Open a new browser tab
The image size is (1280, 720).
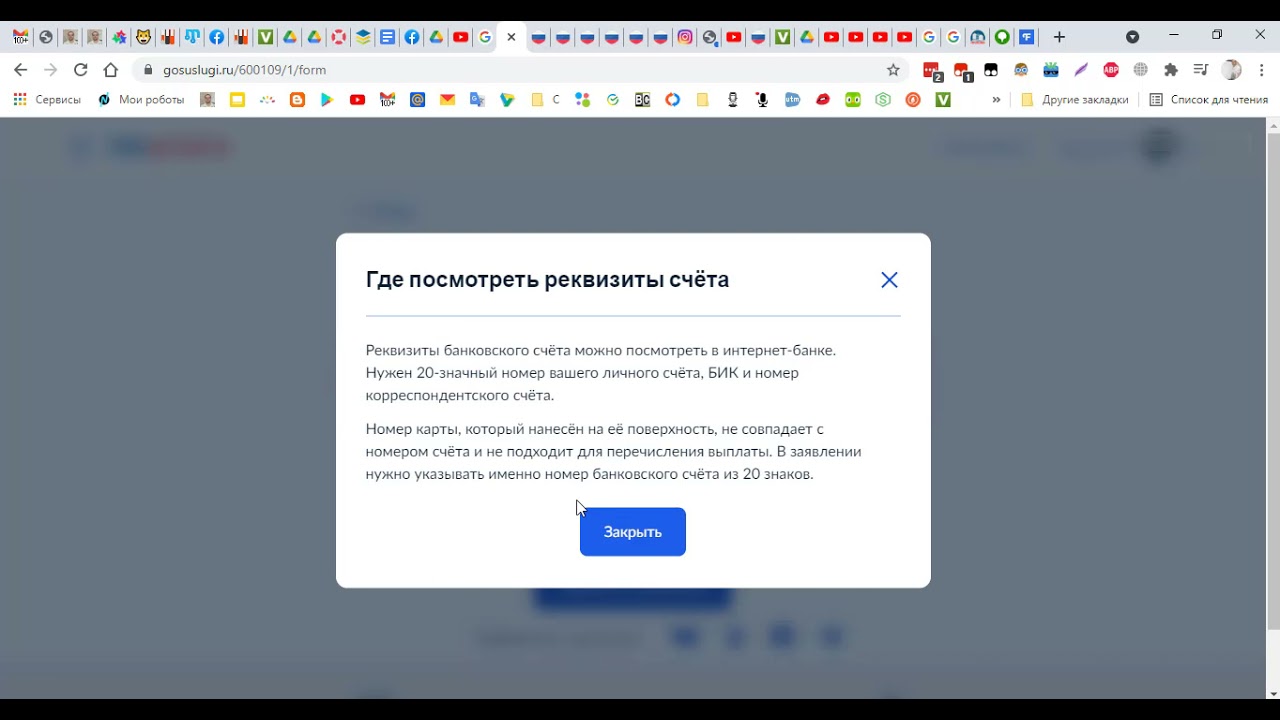[1059, 37]
